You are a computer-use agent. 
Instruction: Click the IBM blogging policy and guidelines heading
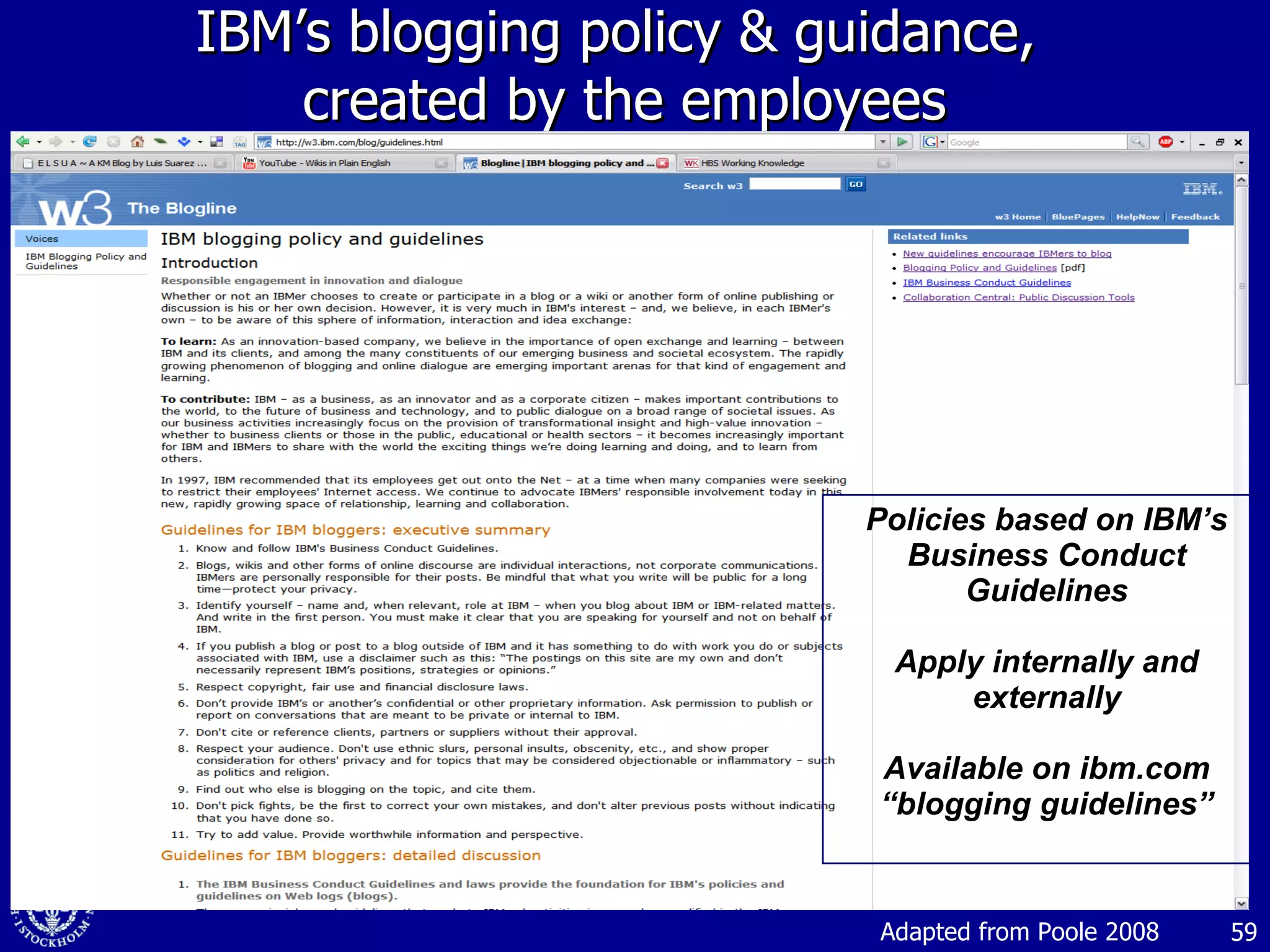pyautogui.click(x=322, y=239)
